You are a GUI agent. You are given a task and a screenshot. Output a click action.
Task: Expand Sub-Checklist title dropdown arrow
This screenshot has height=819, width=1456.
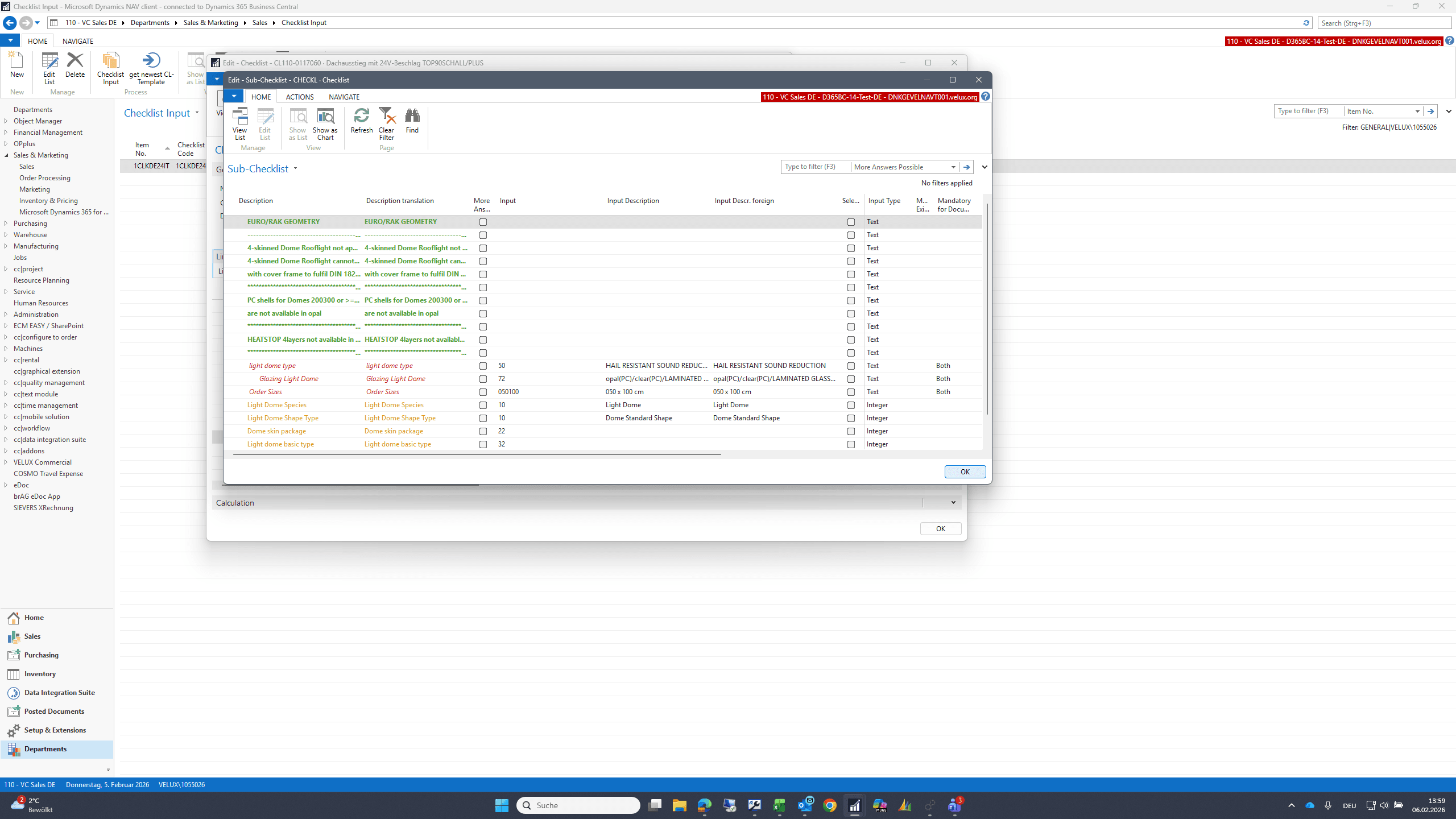[x=295, y=168]
